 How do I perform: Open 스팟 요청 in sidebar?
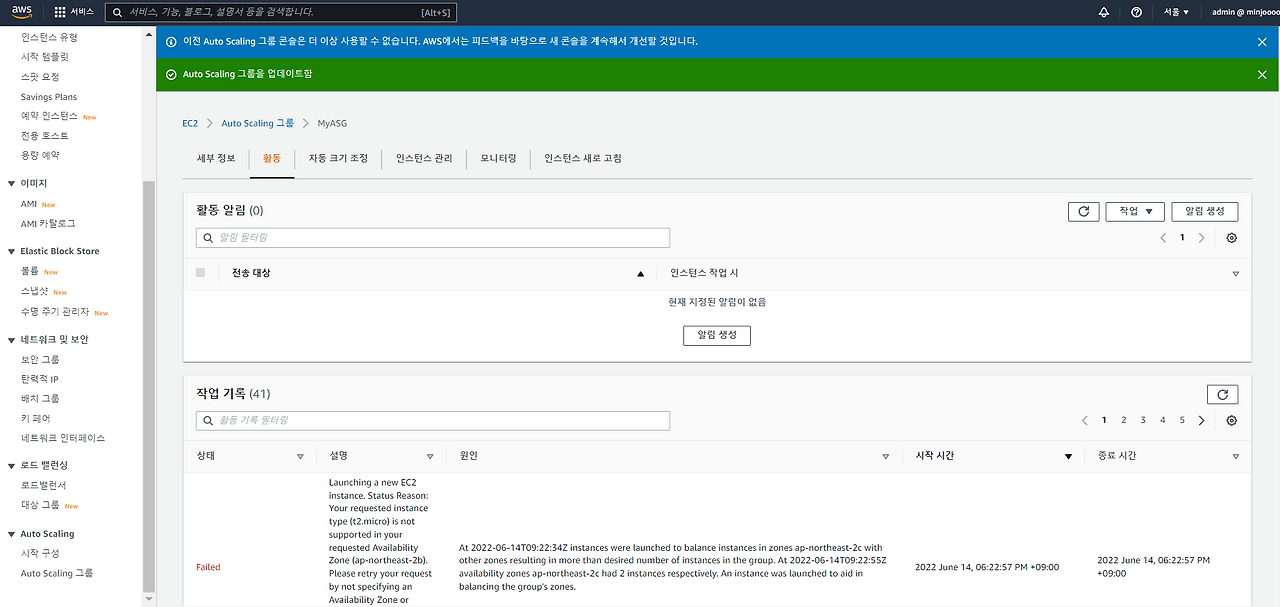[x=40, y=77]
